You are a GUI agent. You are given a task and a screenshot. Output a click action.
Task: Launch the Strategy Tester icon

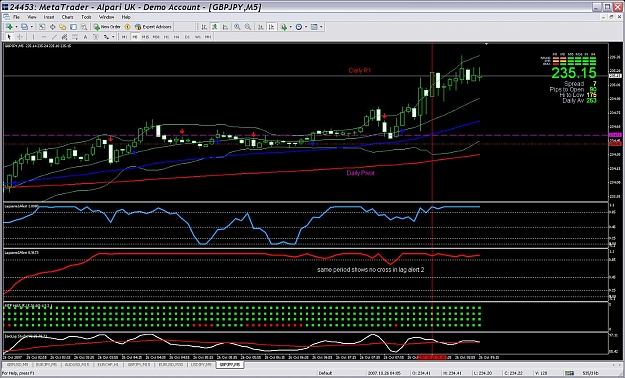point(84,27)
